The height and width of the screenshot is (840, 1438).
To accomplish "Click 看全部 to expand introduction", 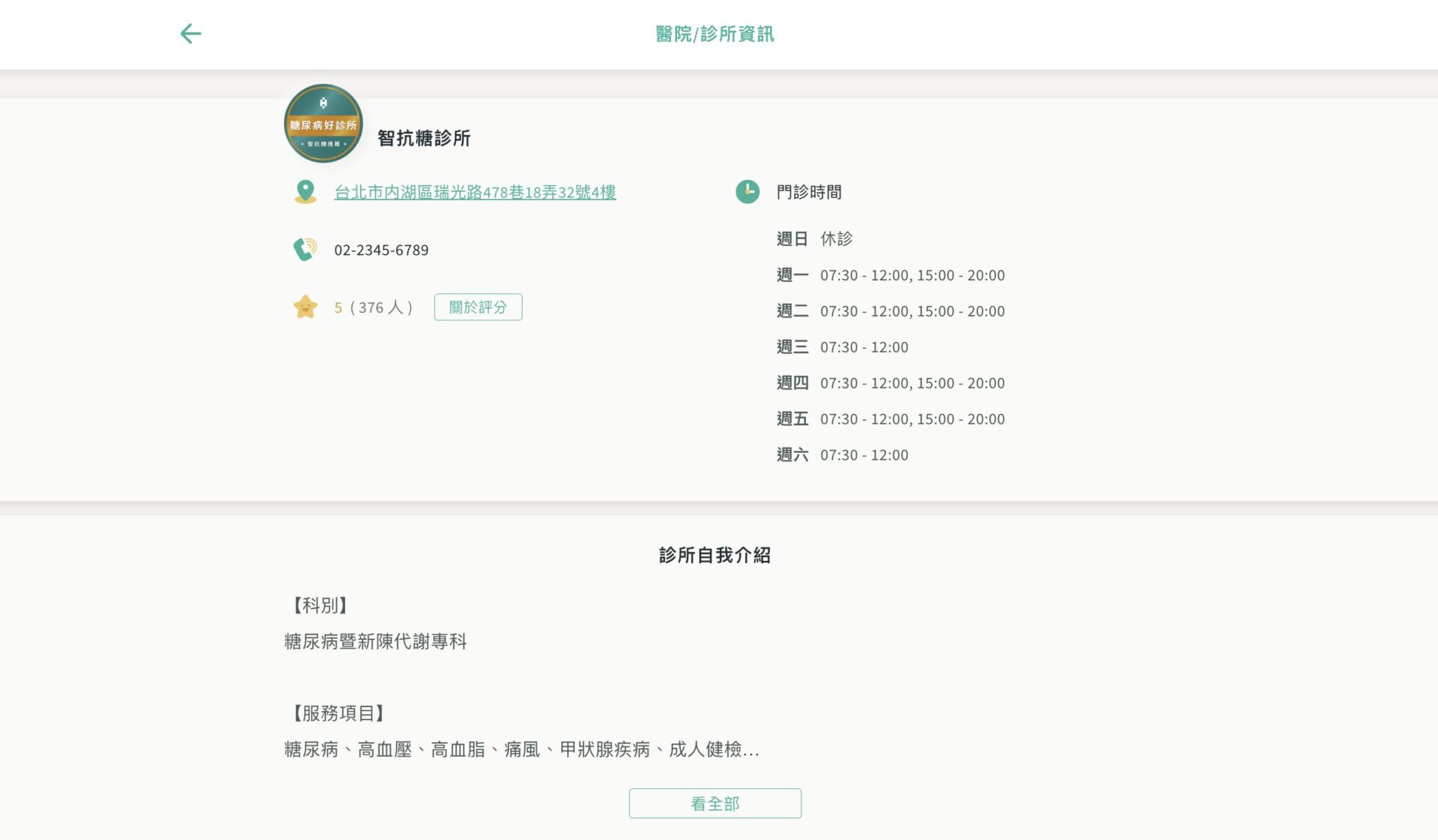I will (x=715, y=803).
